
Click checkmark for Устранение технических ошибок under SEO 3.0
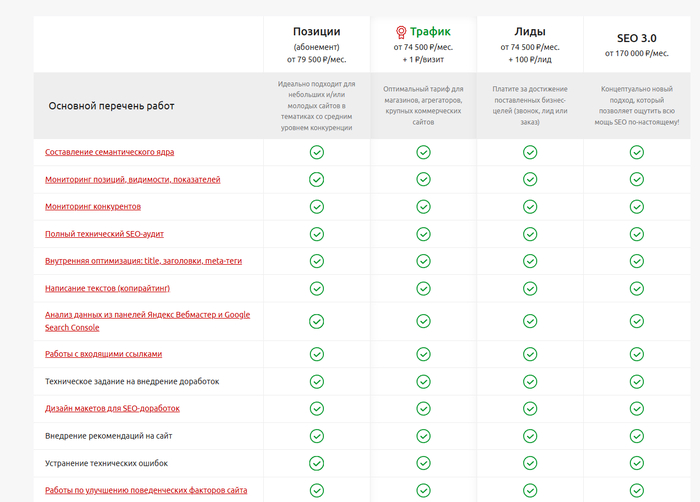click(x=636, y=463)
